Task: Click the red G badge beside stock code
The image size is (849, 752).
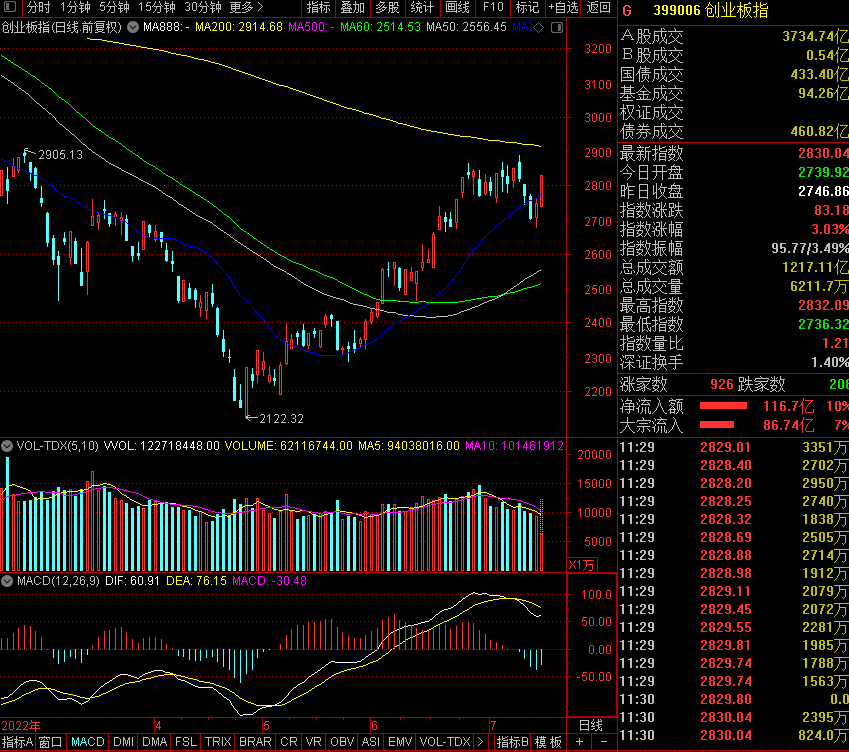Action: coord(627,11)
